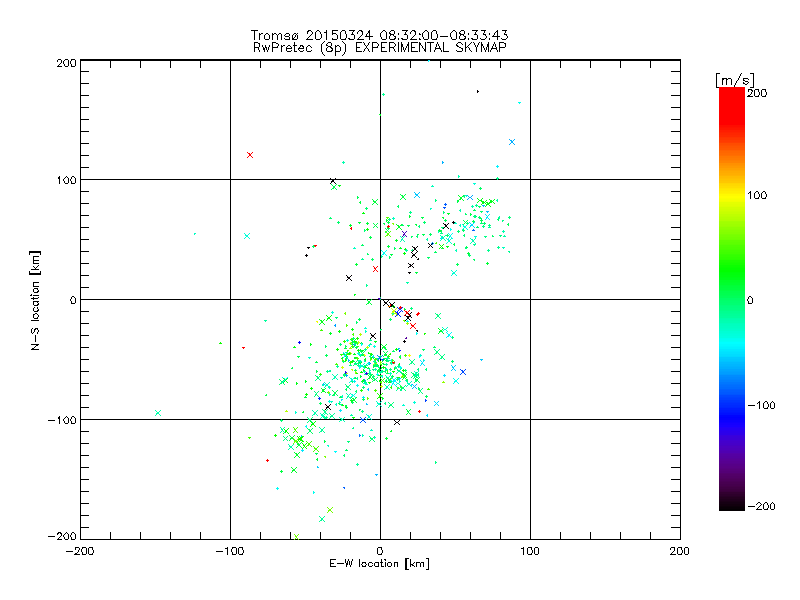This screenshot has height=600, width=800.
Task: Pick the black bottom of the velocity colorbar
Action: point(732,503)
